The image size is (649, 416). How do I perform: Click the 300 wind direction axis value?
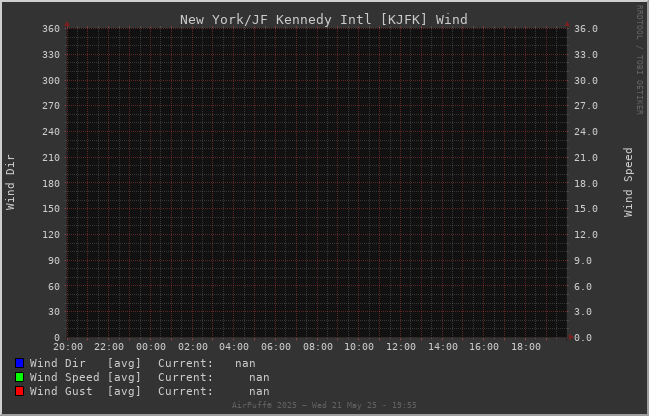pos(51,80)
